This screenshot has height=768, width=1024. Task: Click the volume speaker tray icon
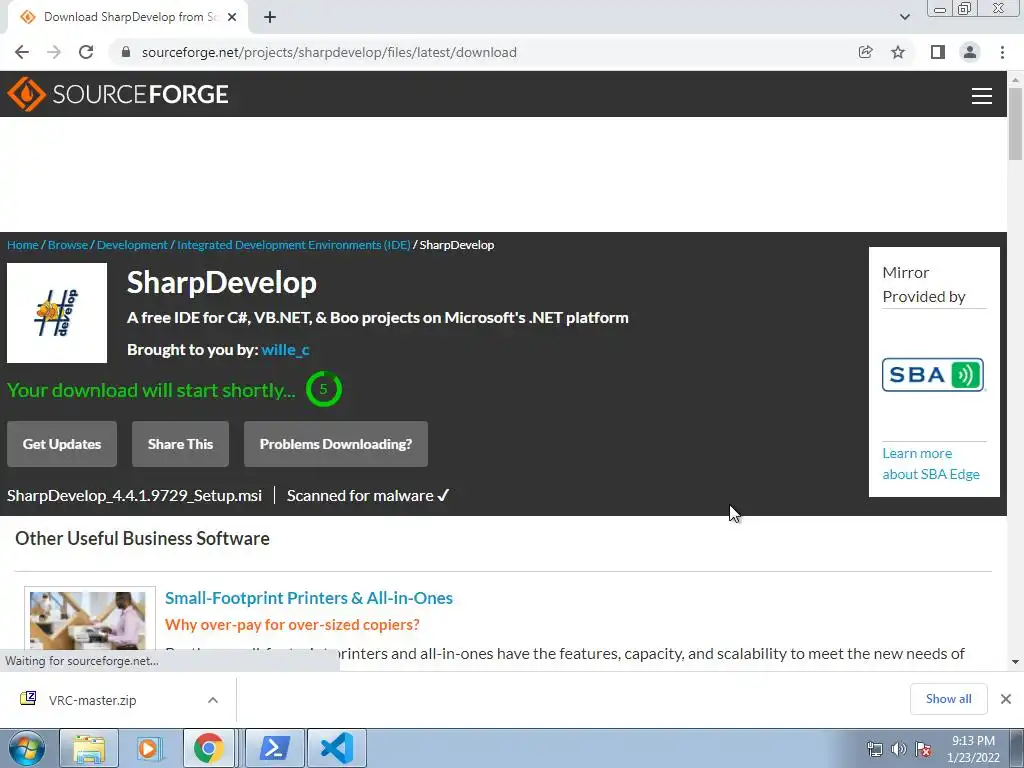coord(899,749)
